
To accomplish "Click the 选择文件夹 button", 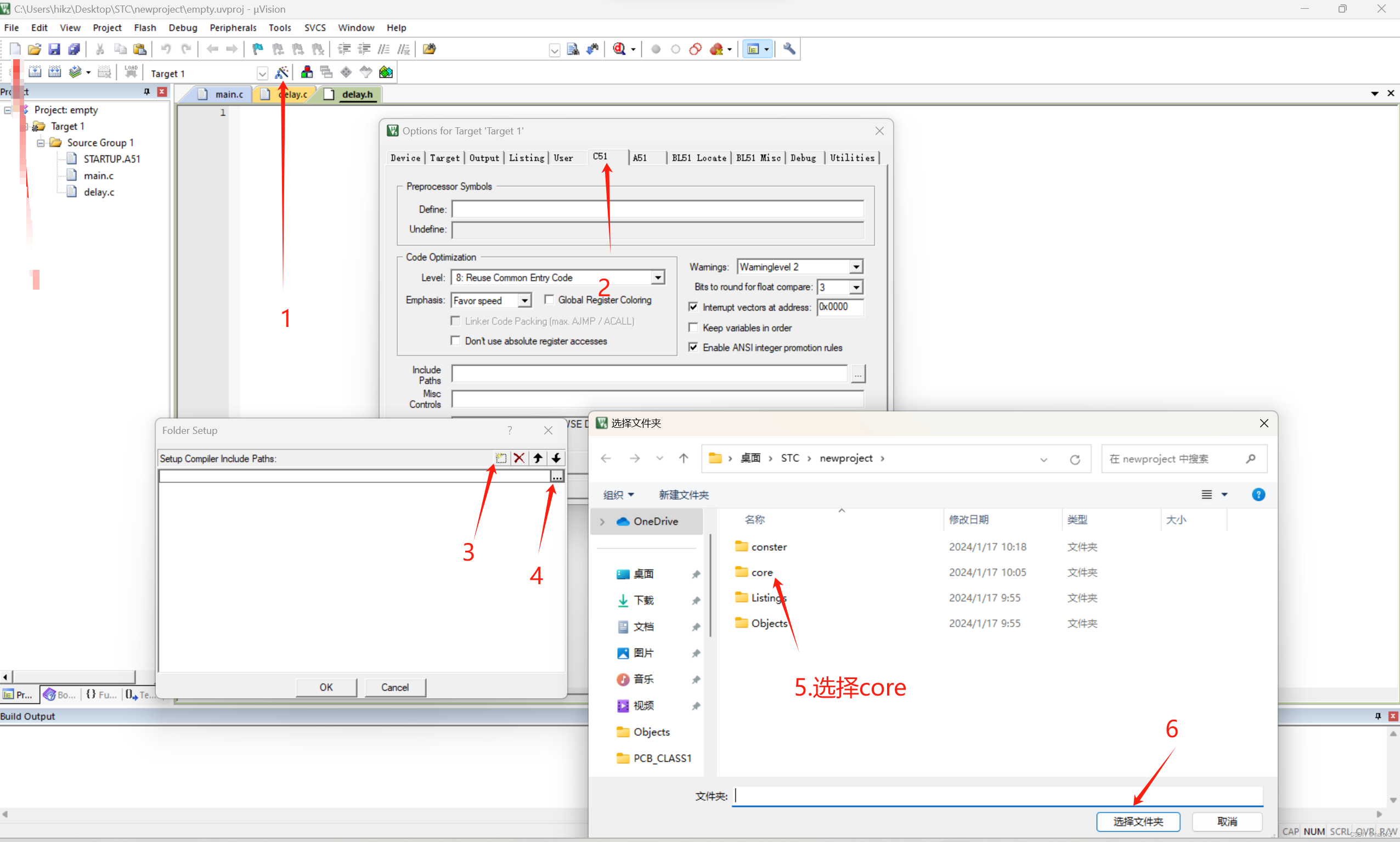I will 1138,821.
